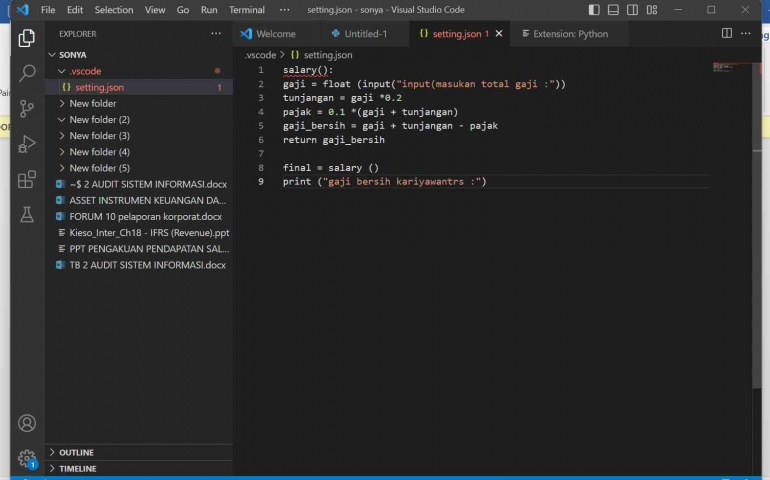Viewport: 770px width, 480px height.
Task: Toggle Panel visibility layout button
Action: pyautogui.click(x=614, y=10)
